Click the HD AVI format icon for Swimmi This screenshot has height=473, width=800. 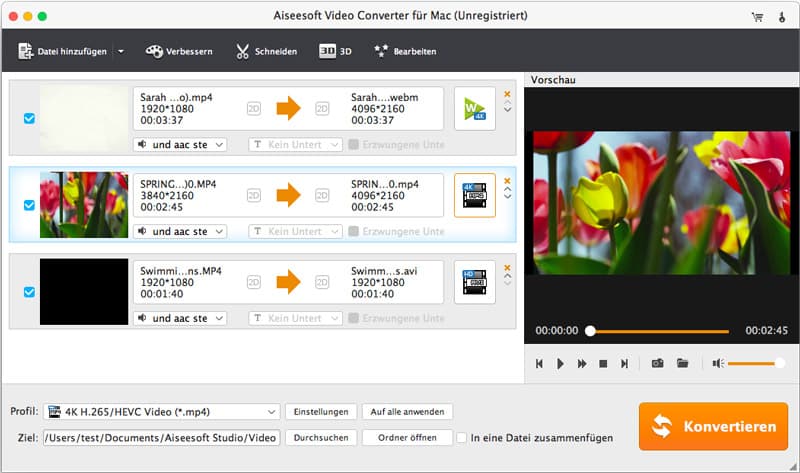pos(474,282)
